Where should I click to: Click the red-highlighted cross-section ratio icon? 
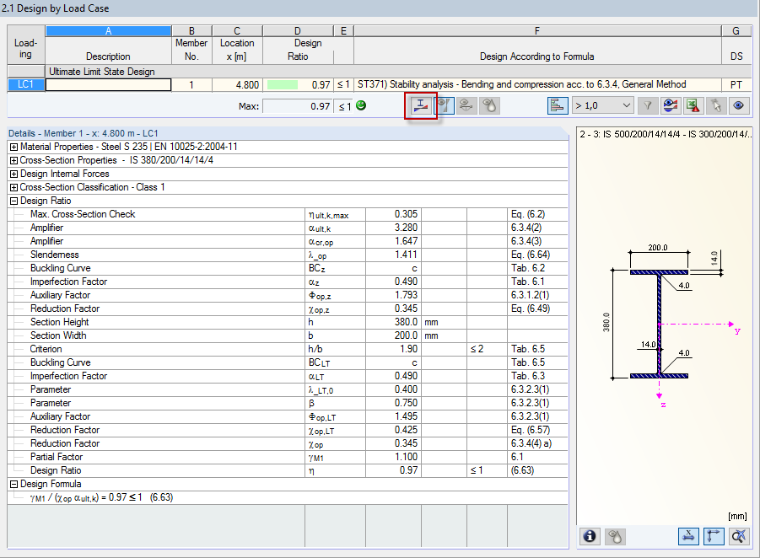click(421, 106)
